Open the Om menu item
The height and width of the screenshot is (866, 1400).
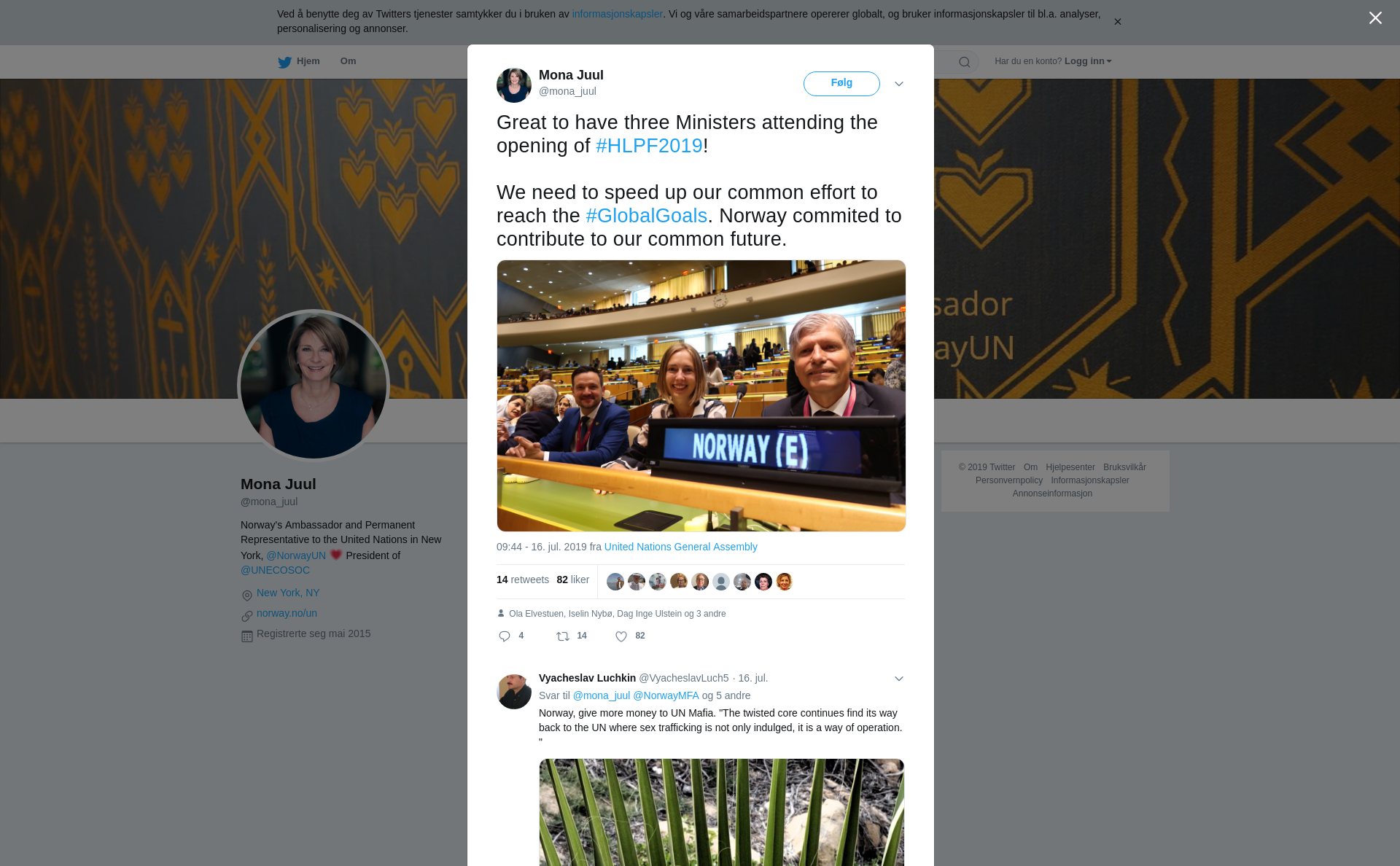[x=348, y=61]
